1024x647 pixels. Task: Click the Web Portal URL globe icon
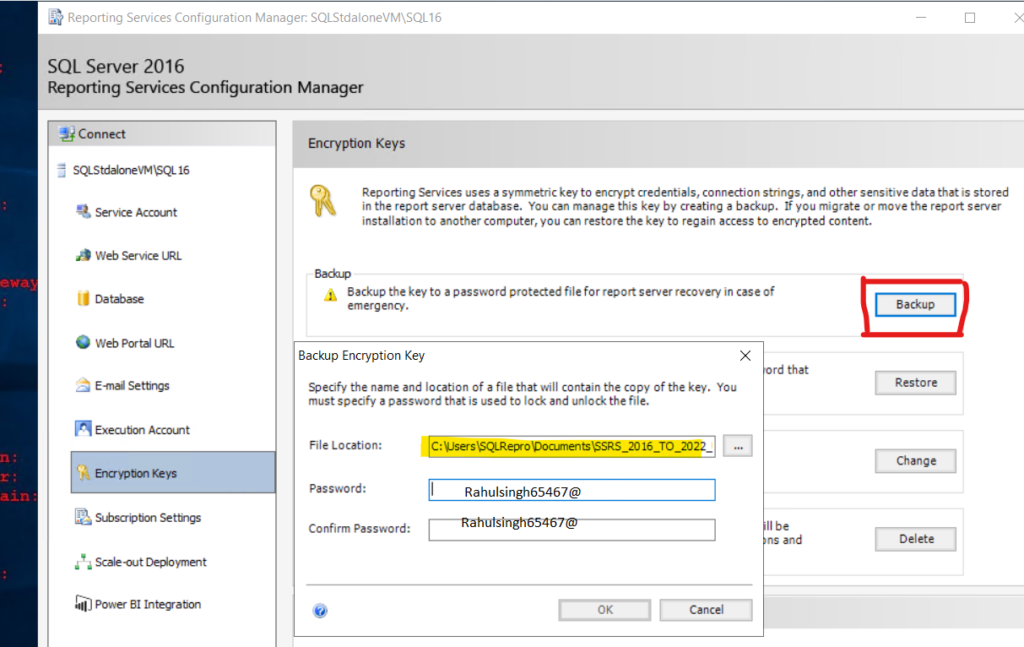point(83,342)
